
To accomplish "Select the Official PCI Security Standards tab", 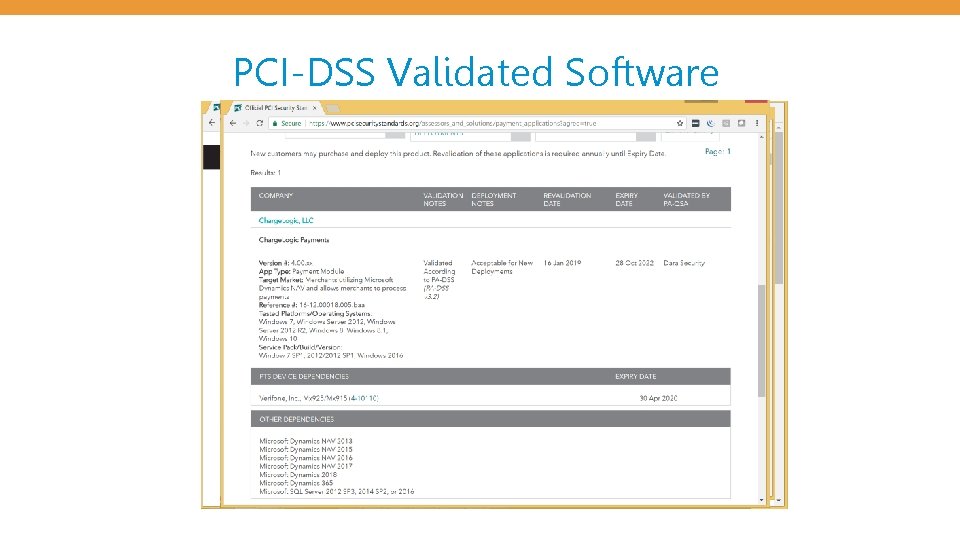I will [x=276, y=108].
